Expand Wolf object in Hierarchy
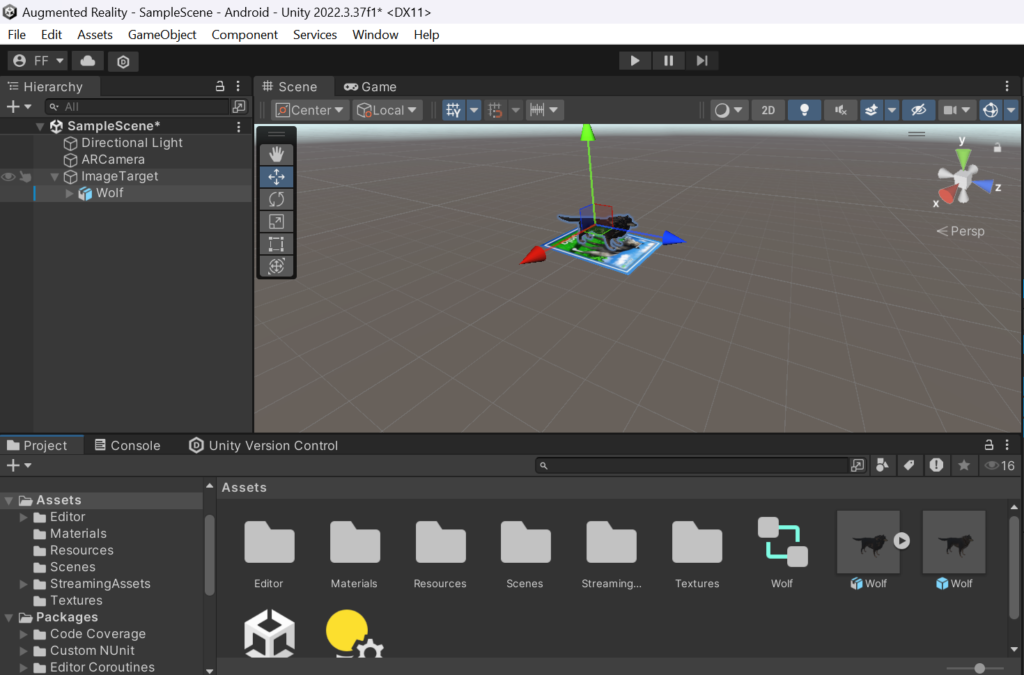The width and height of the screenshot is (1024, 675). 69,193
